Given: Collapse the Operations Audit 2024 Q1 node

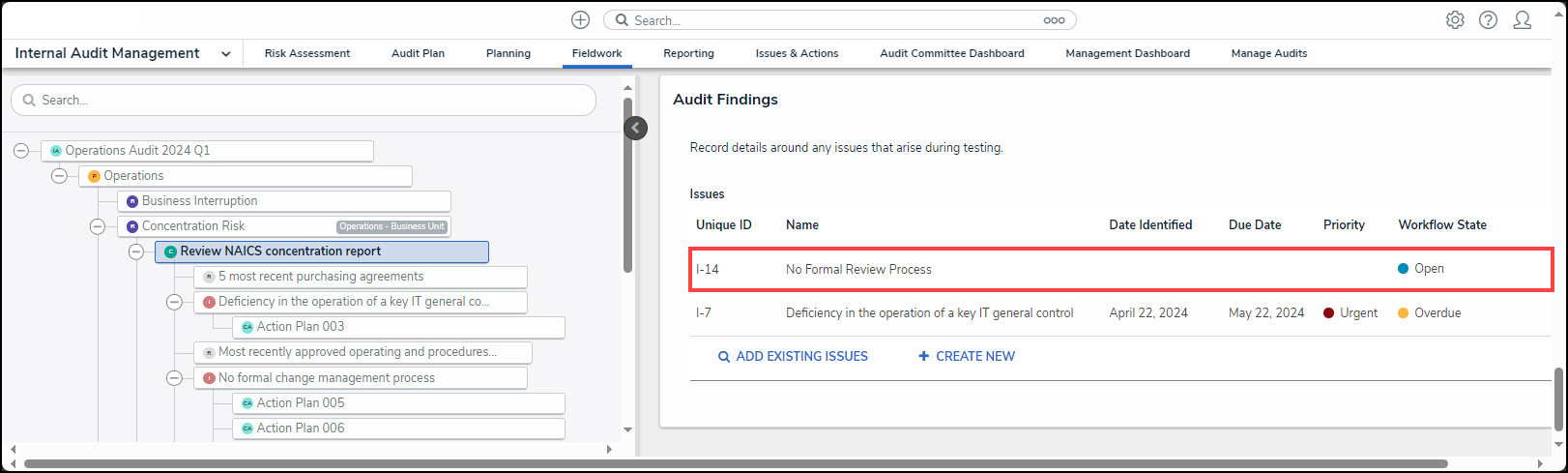Looking at the screenshot, I should pos(21,151).
